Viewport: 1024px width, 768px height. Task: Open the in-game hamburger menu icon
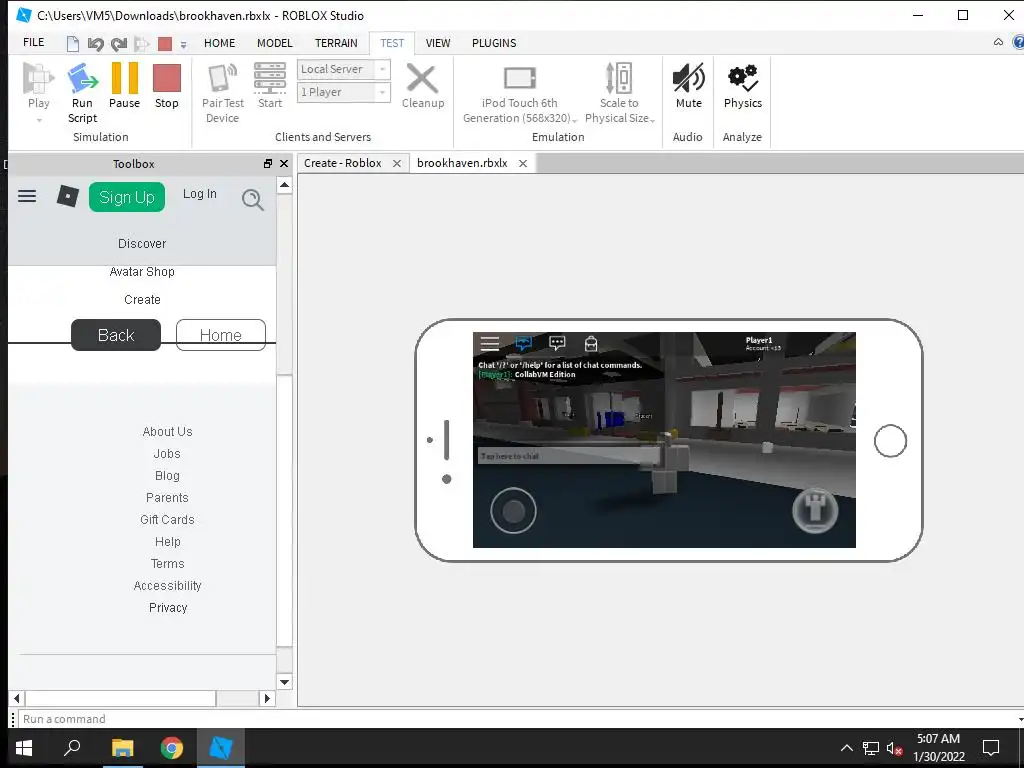click(x=490, y=343)
